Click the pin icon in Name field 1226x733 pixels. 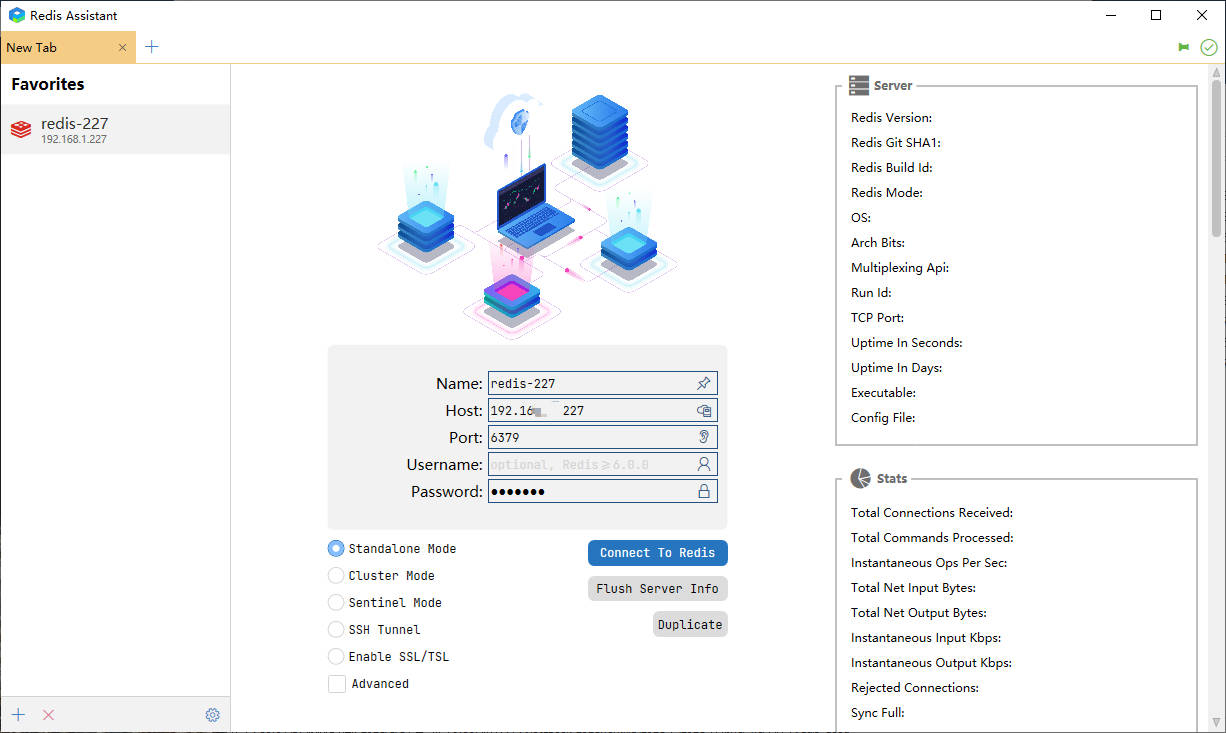pyautogui.click(x=704, y=383)
